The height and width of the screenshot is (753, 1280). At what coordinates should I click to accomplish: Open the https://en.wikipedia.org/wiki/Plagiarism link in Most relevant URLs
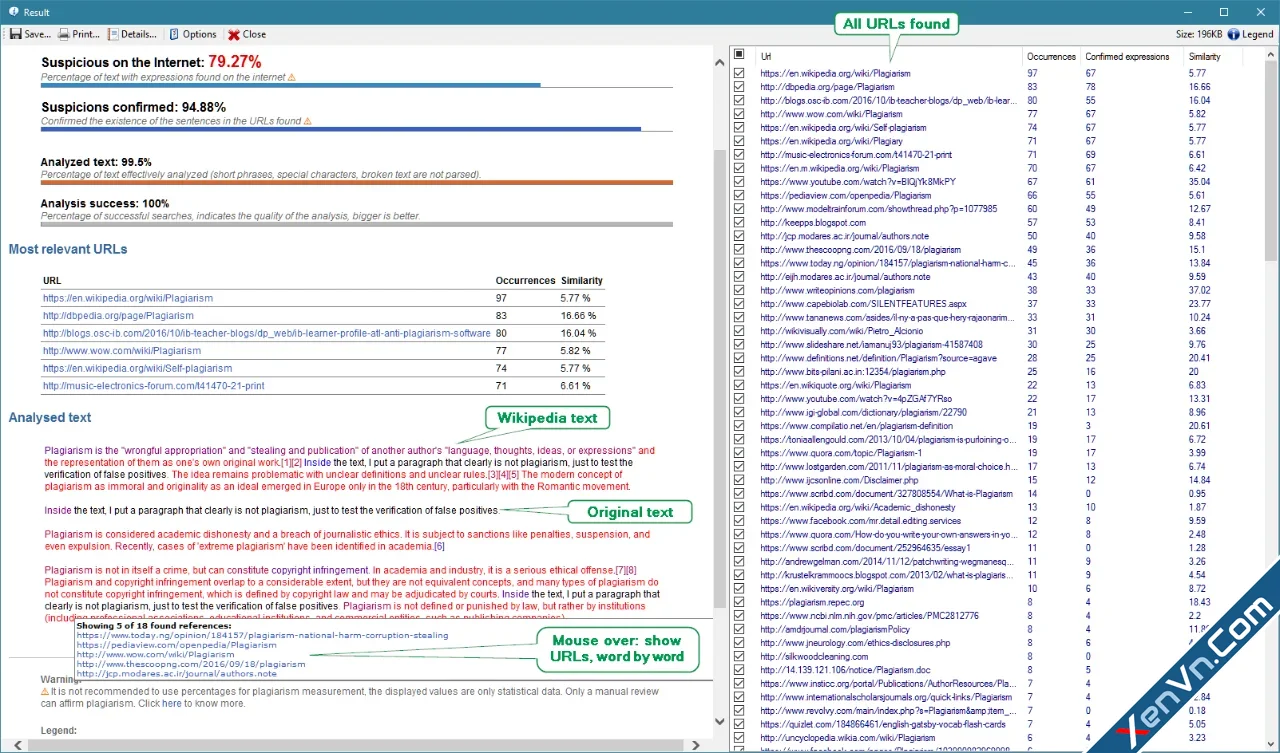(128, 298)
